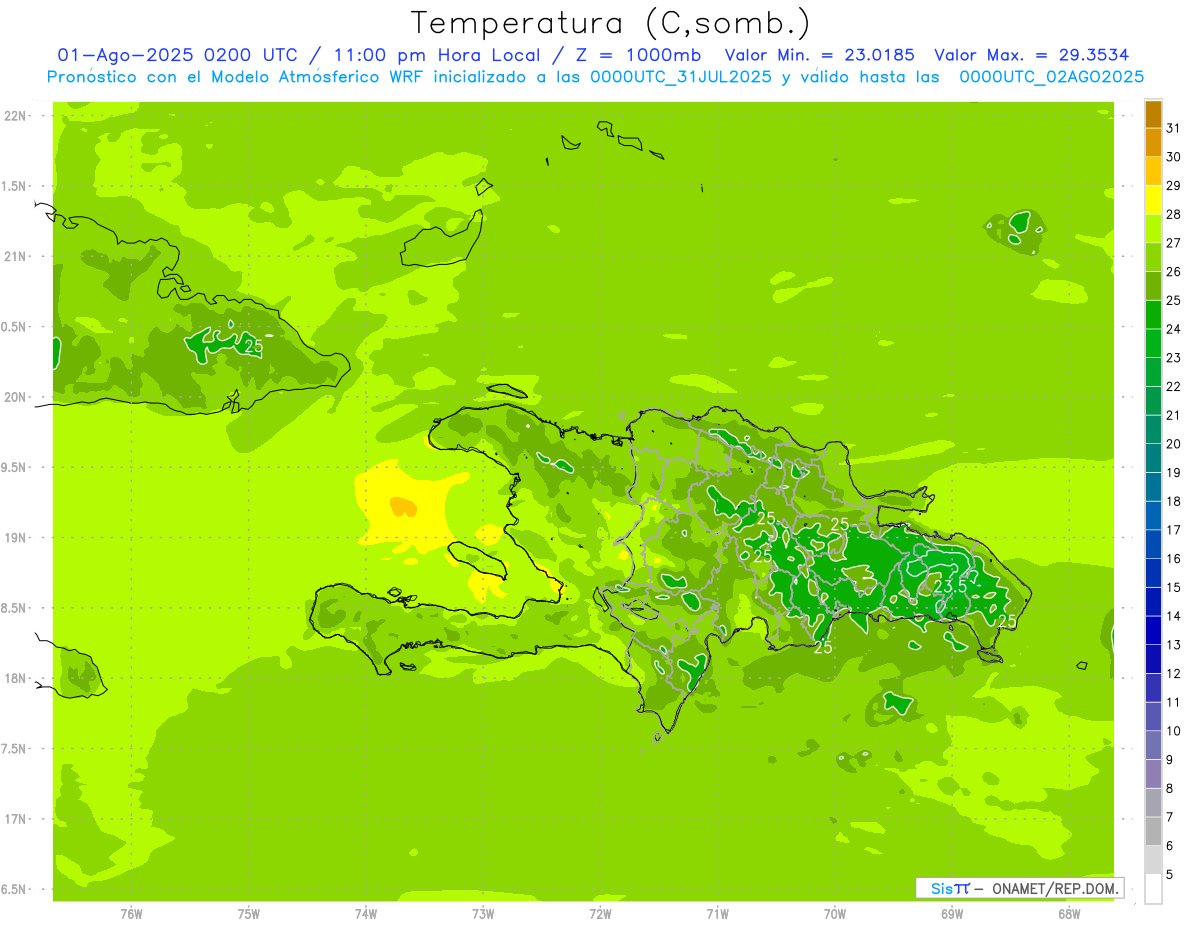Click the 'Temperatura (C,somb.)' chart title
This screenshot has height=927, width=1200.
(610, 23)
